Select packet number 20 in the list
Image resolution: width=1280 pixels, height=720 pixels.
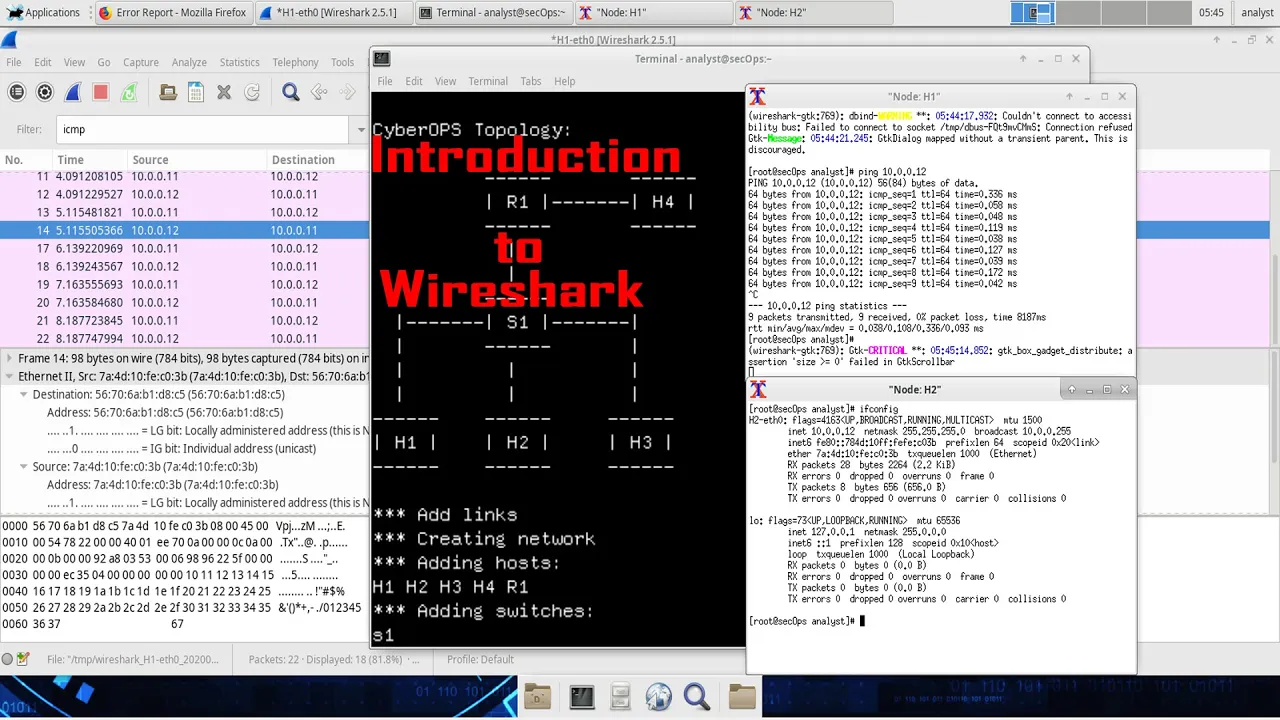point(185,302)
